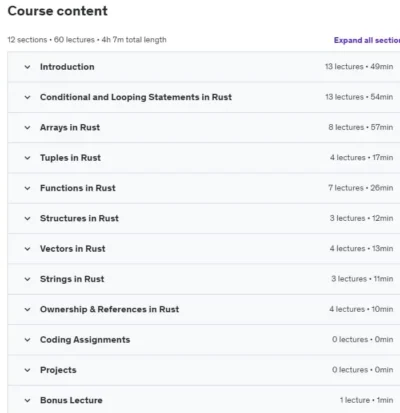Expand the Projects section chevron
400x413 pixels.
point(27,370)
